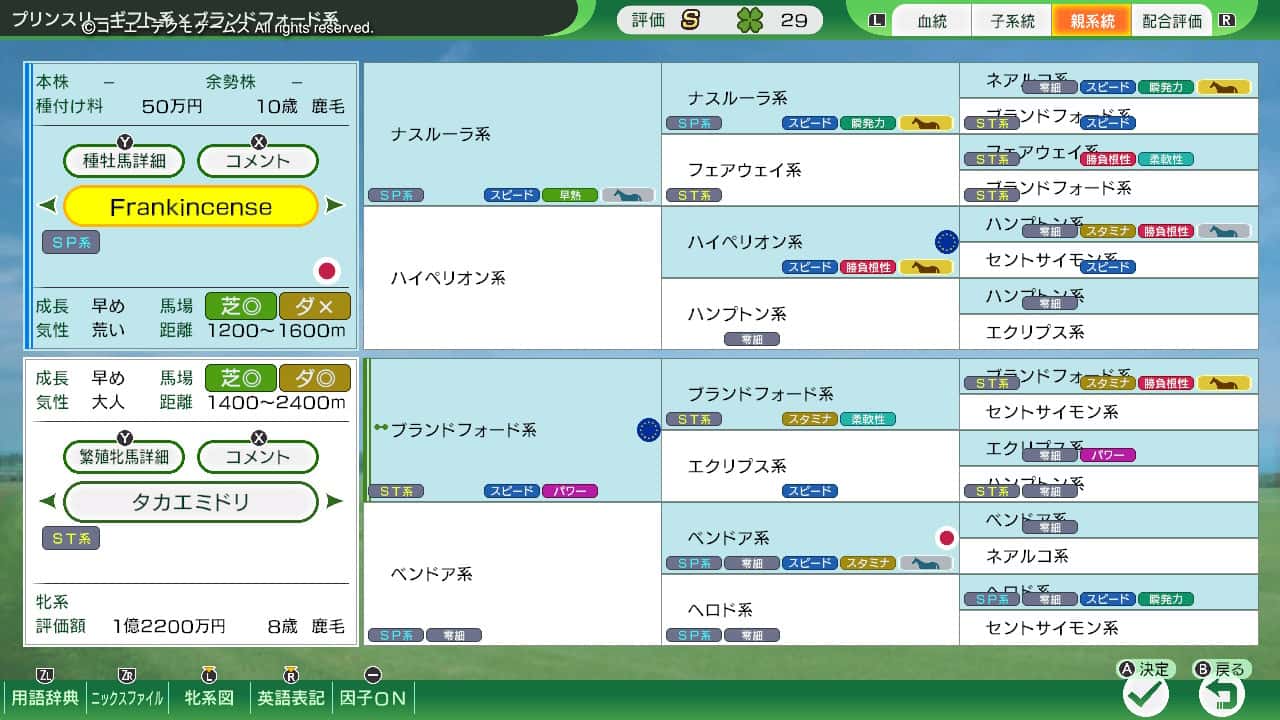This screenshot has height=720, width=1280.
Task: Switch to the 血統 tab
Action: pos(931,21)
